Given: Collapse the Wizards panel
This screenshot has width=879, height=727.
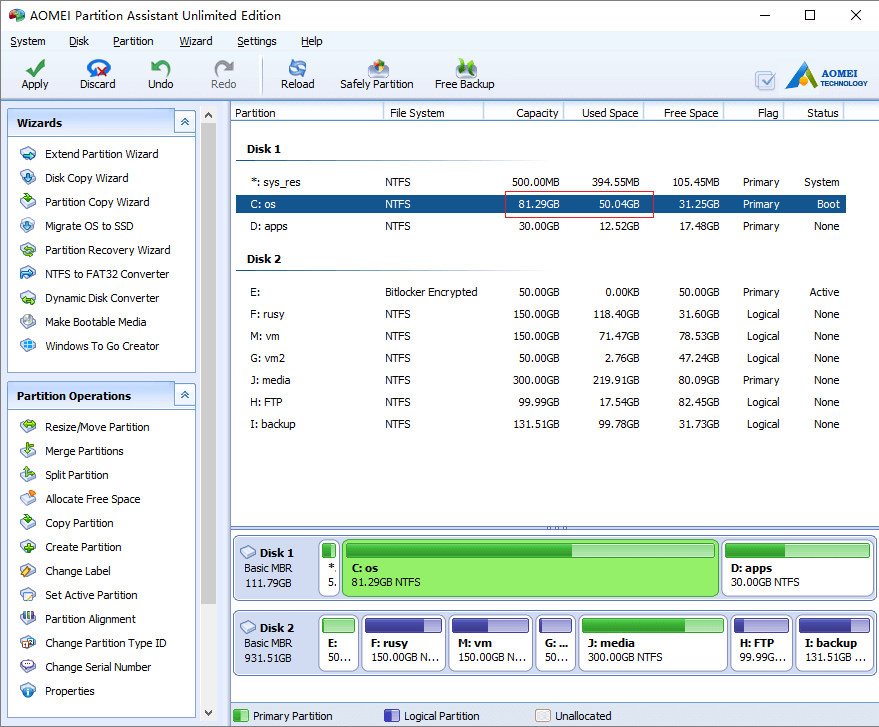Looking at the screenshot, I should [x=183, y=121].
